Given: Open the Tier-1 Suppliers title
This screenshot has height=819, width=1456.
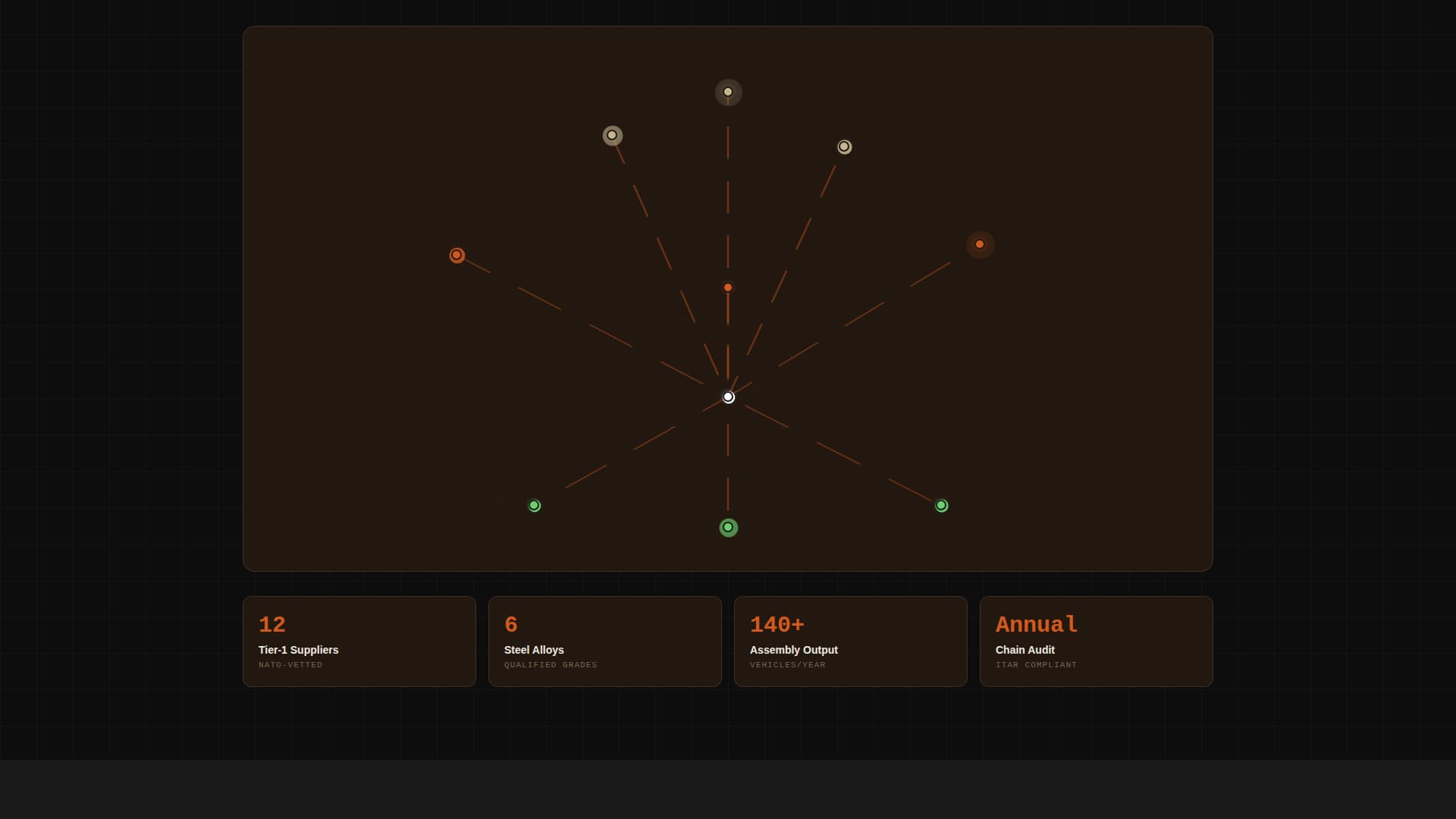Looking at the screenshot, I should (x=298, y=650).
